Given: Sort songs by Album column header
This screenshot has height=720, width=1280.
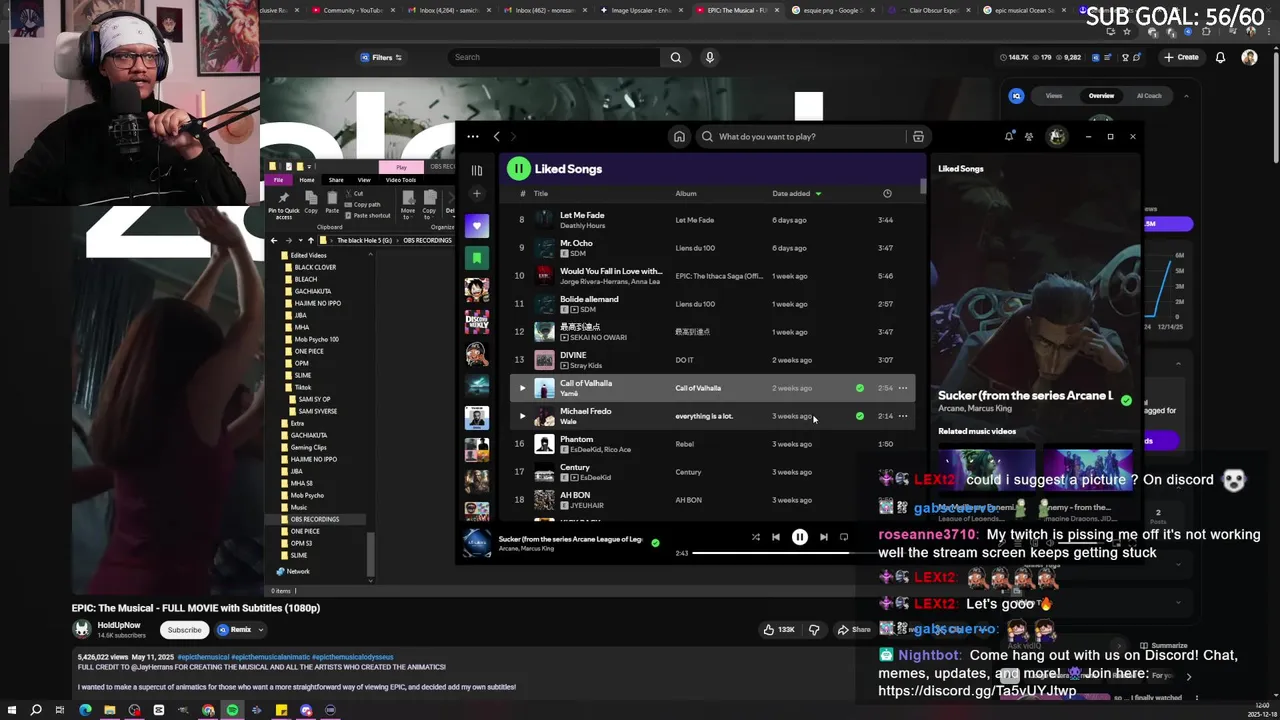Looking at the screenshot, I should point(686,194).
